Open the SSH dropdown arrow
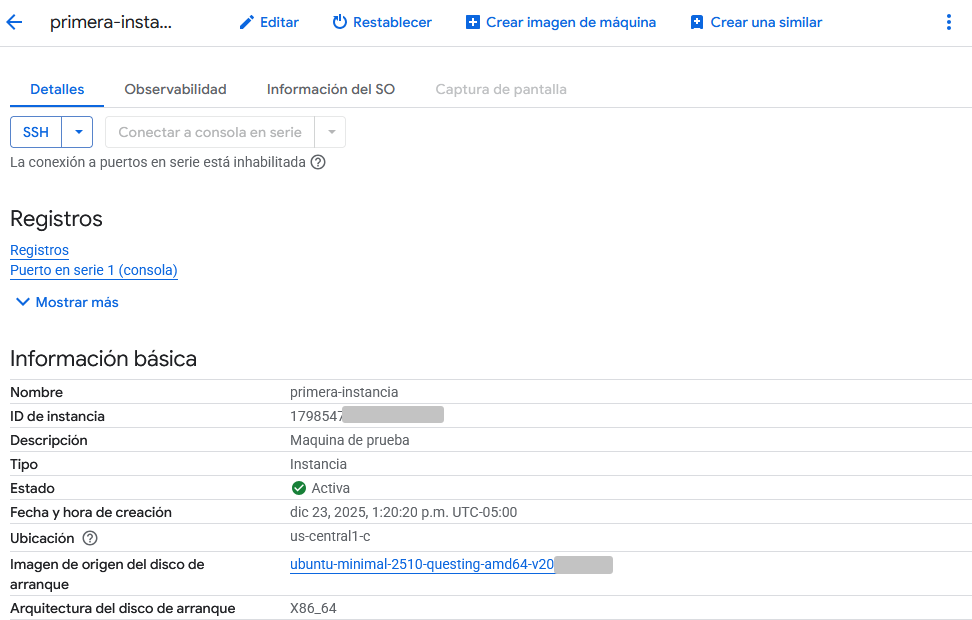The height and width of the screenshot is (620, 972). [x=77, y=132]
